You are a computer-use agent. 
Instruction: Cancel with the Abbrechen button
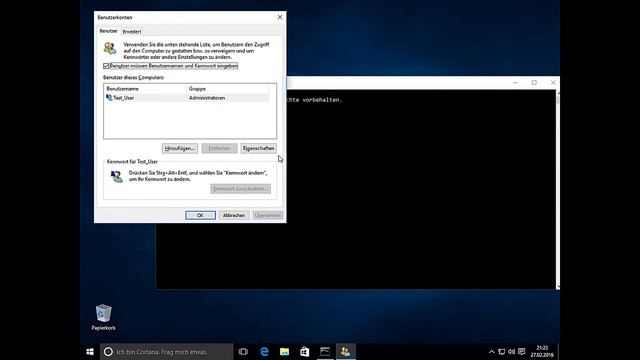[x=234, y=215]
